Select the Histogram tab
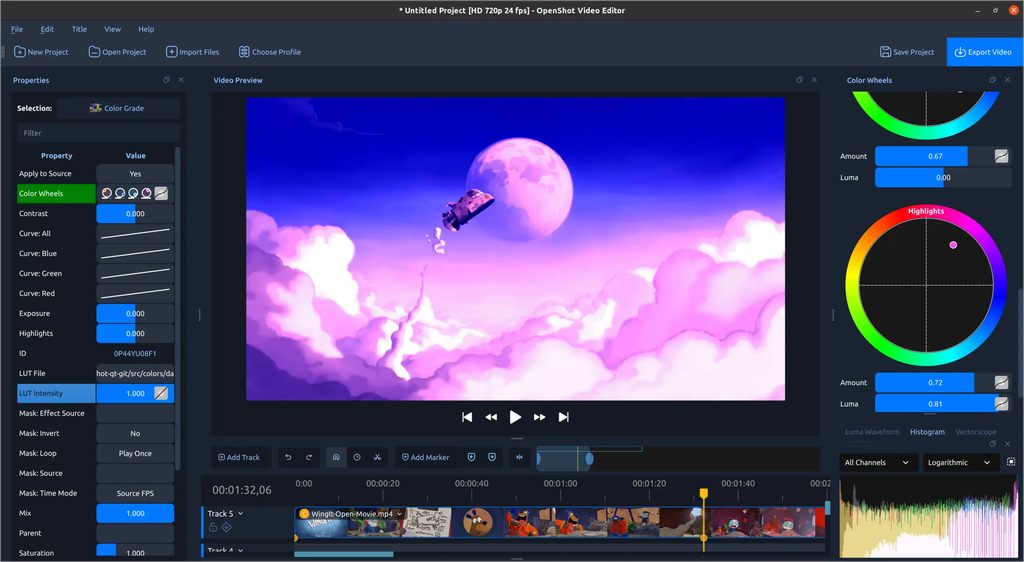This screenshot has width=1024, height=562. click(x=927, y=432)
